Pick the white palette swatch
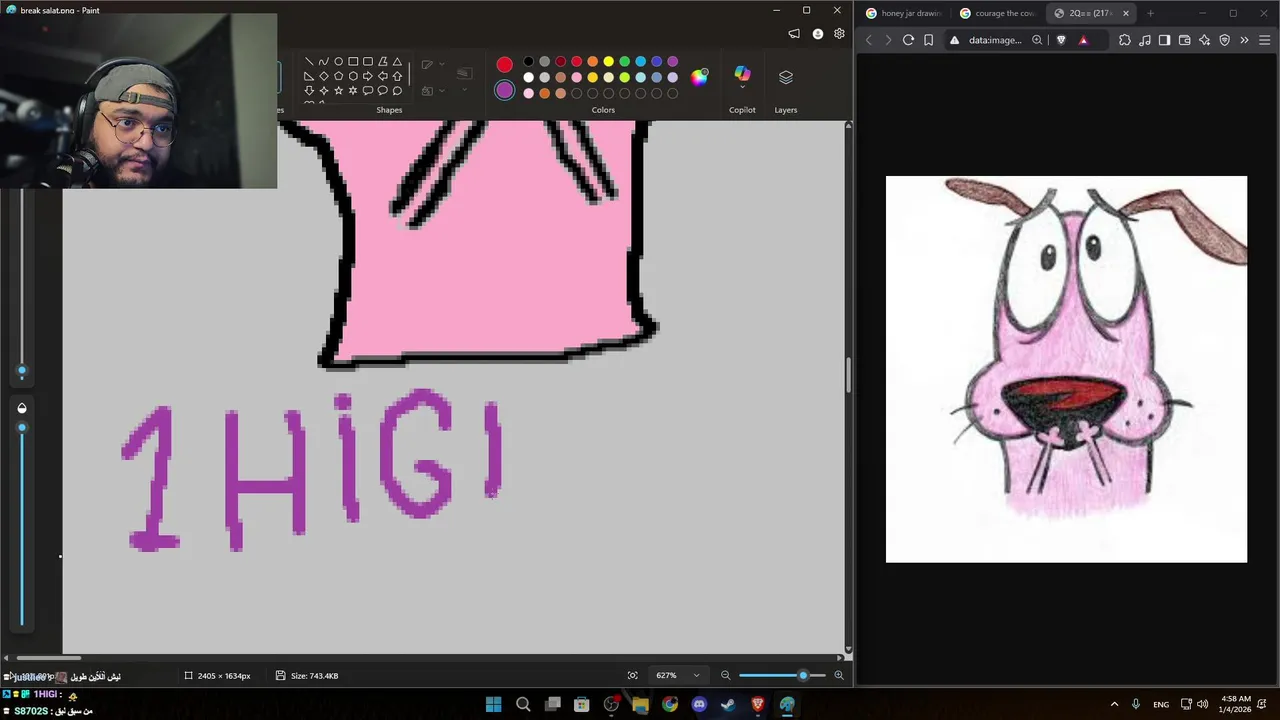This screenshot has height=720, width=1280. click(x=528, y=77)
